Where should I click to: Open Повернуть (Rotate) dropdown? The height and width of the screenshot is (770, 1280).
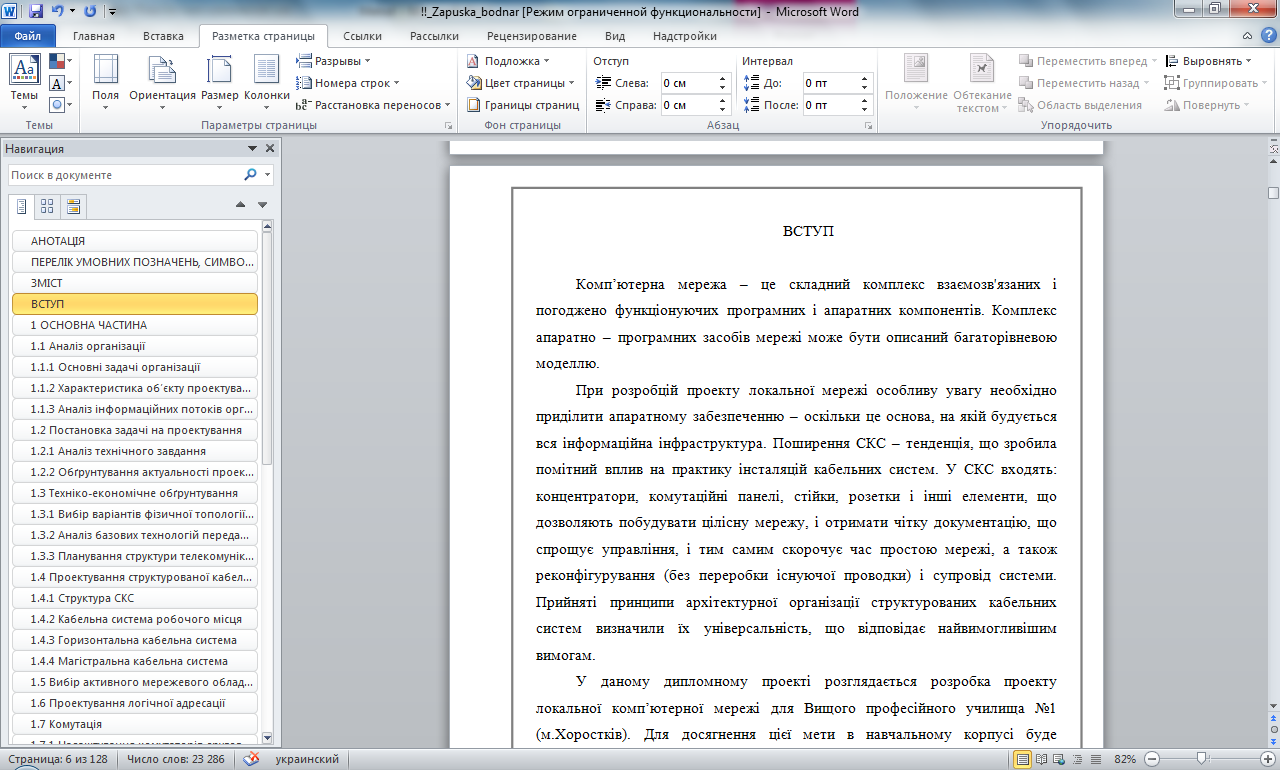pyautogui.click(x=1208, y=105)
